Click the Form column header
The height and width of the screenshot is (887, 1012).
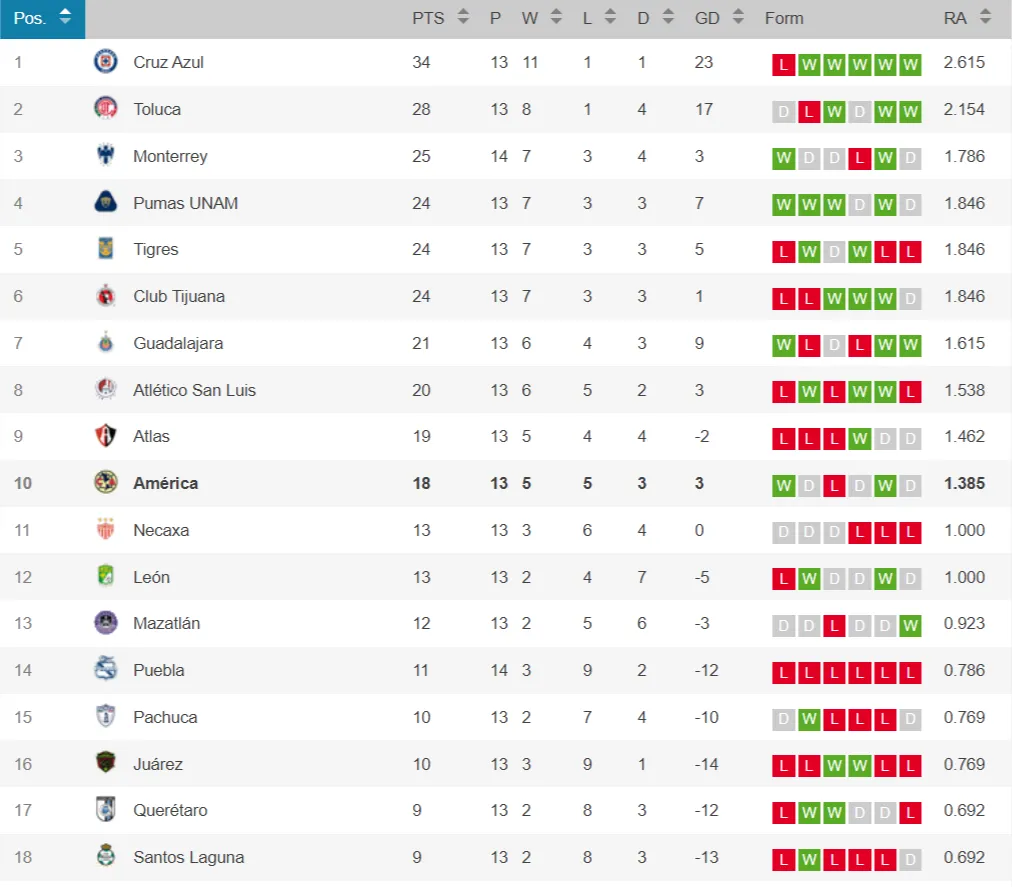tap(784, 18)
